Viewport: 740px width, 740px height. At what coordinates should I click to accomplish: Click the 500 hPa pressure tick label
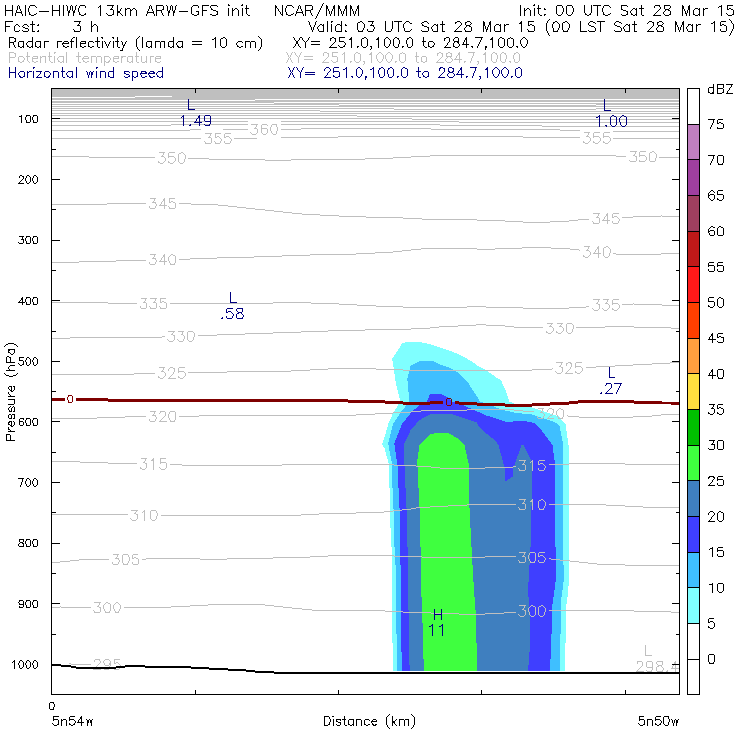(x=28, y=362)
